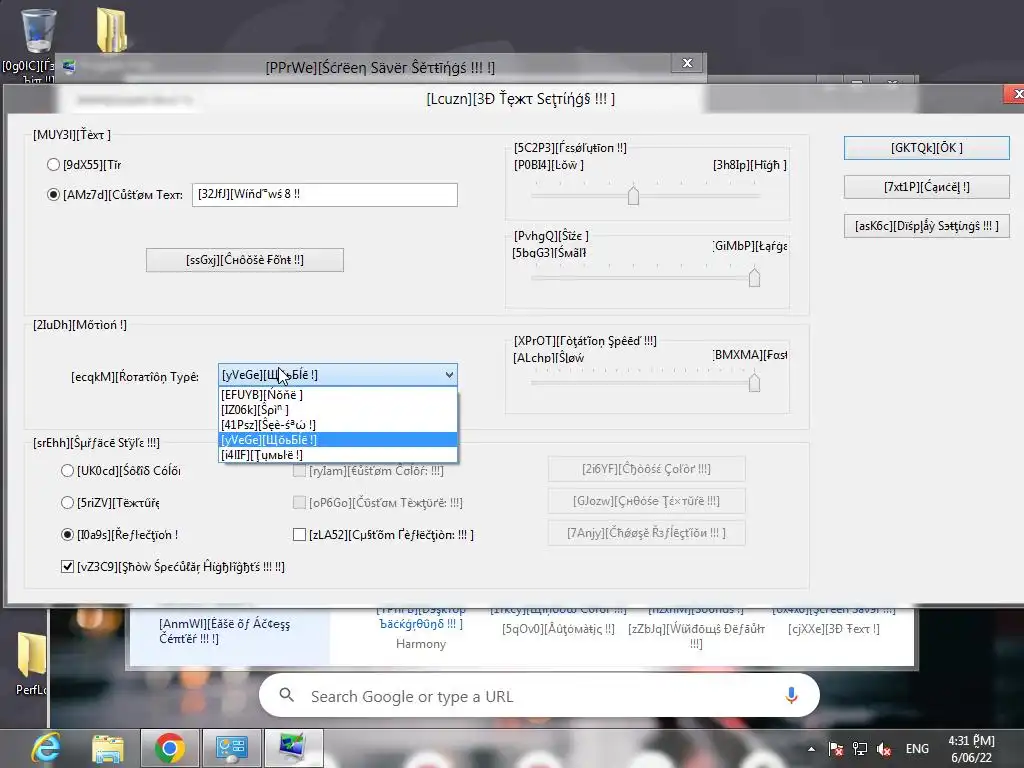Select Wobble in rotation type list
Image resolution: width=1024 pixels, height=768 pixels.
[x=338, y=440]
